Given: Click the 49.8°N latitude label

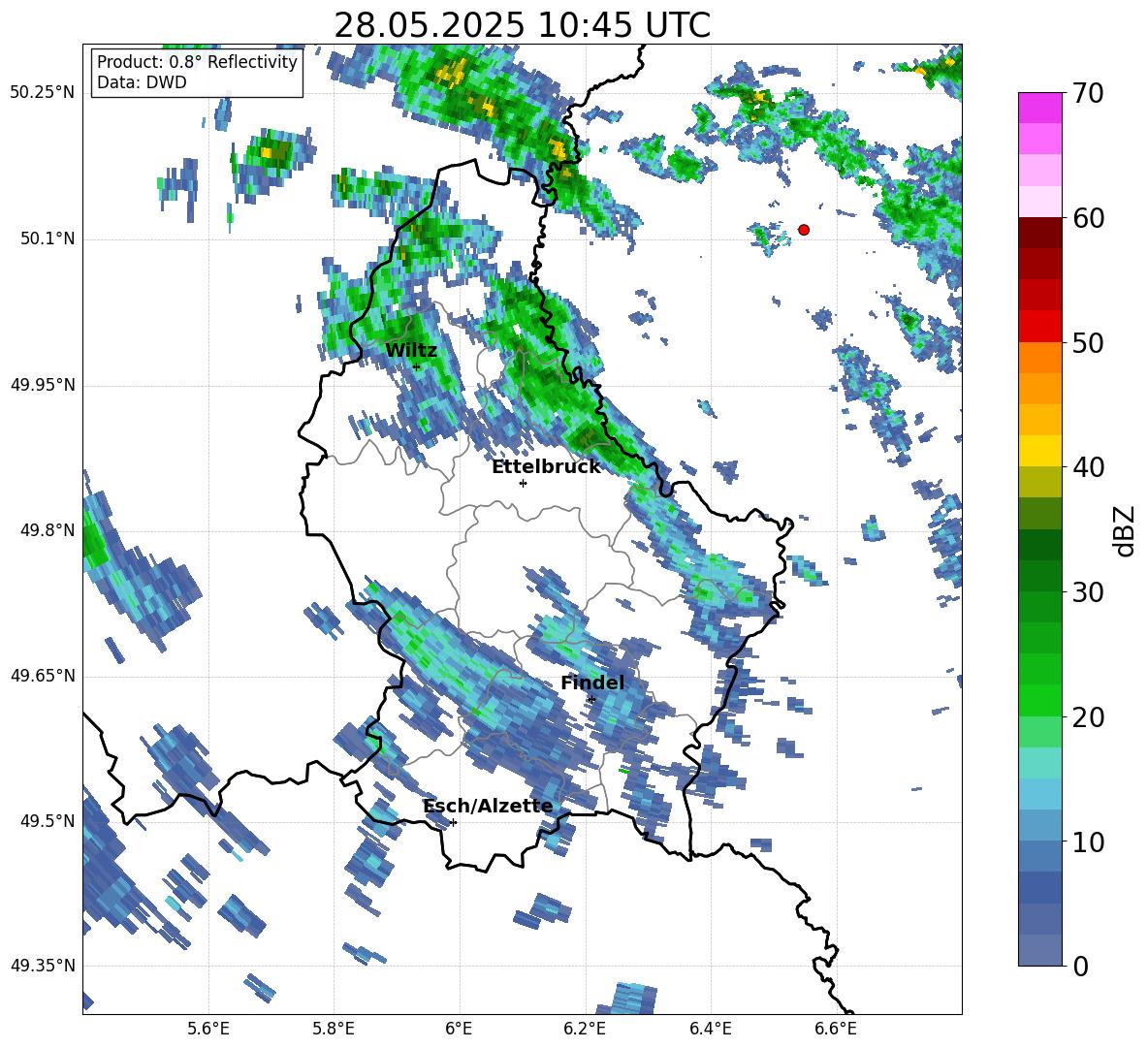Looking at the screenshot, I should tap(47, 530).
